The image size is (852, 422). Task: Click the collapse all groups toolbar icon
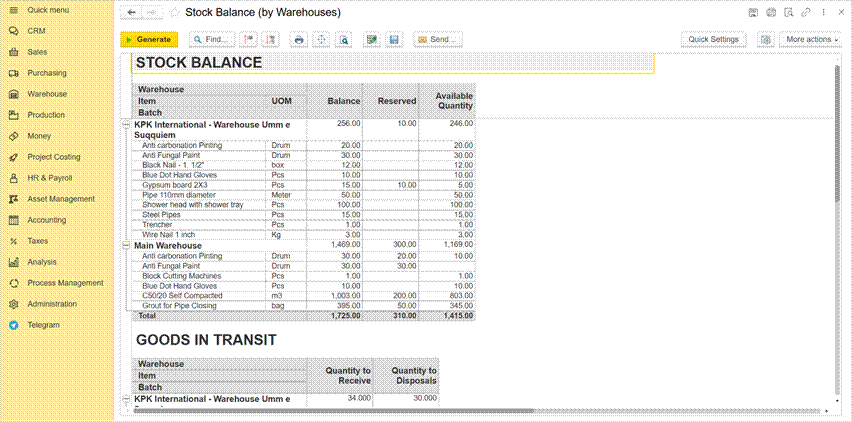click(x=248, y=40)
